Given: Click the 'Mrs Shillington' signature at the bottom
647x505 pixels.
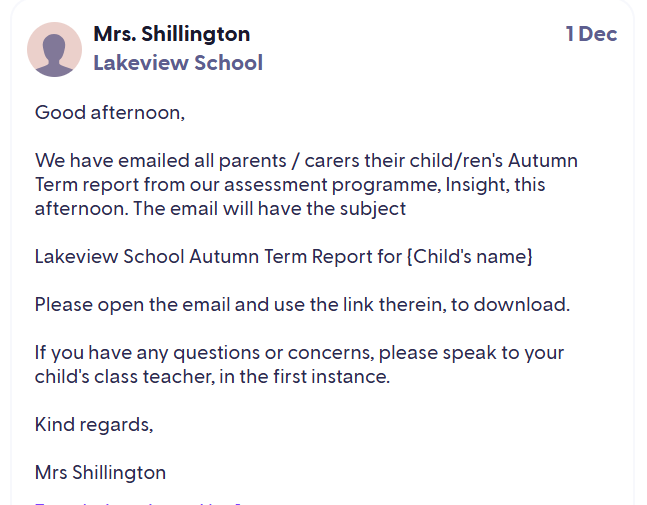Looking at the screenshot, I should point(100,472).
